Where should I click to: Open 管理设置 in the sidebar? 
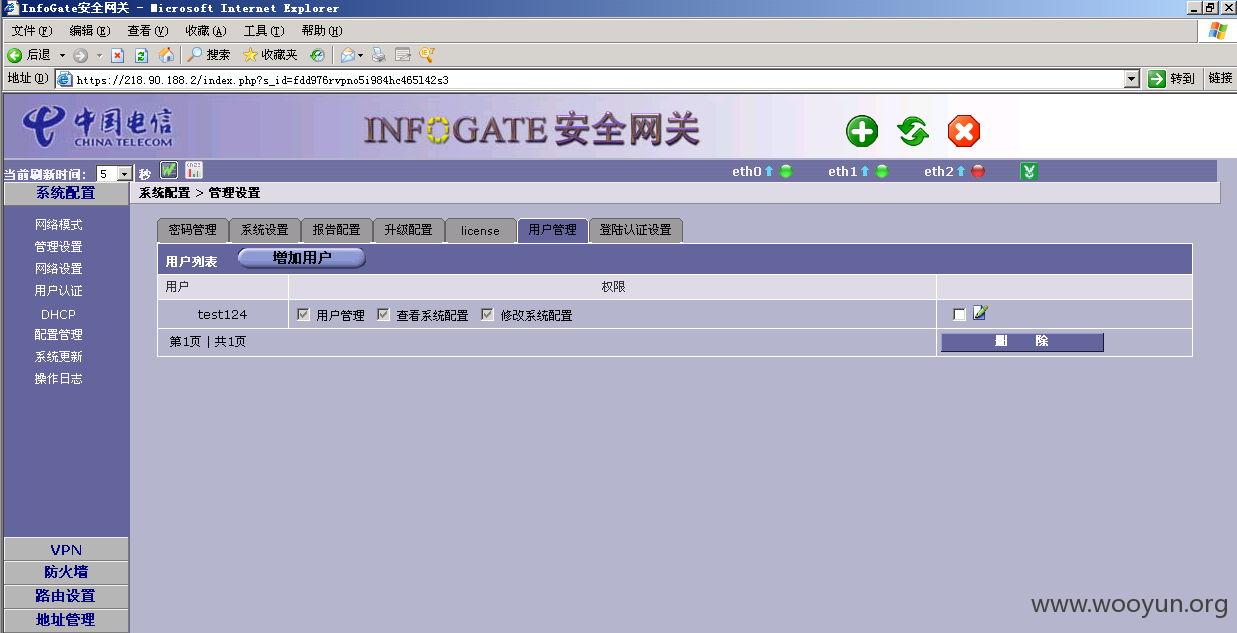click(x=59, y=247)
